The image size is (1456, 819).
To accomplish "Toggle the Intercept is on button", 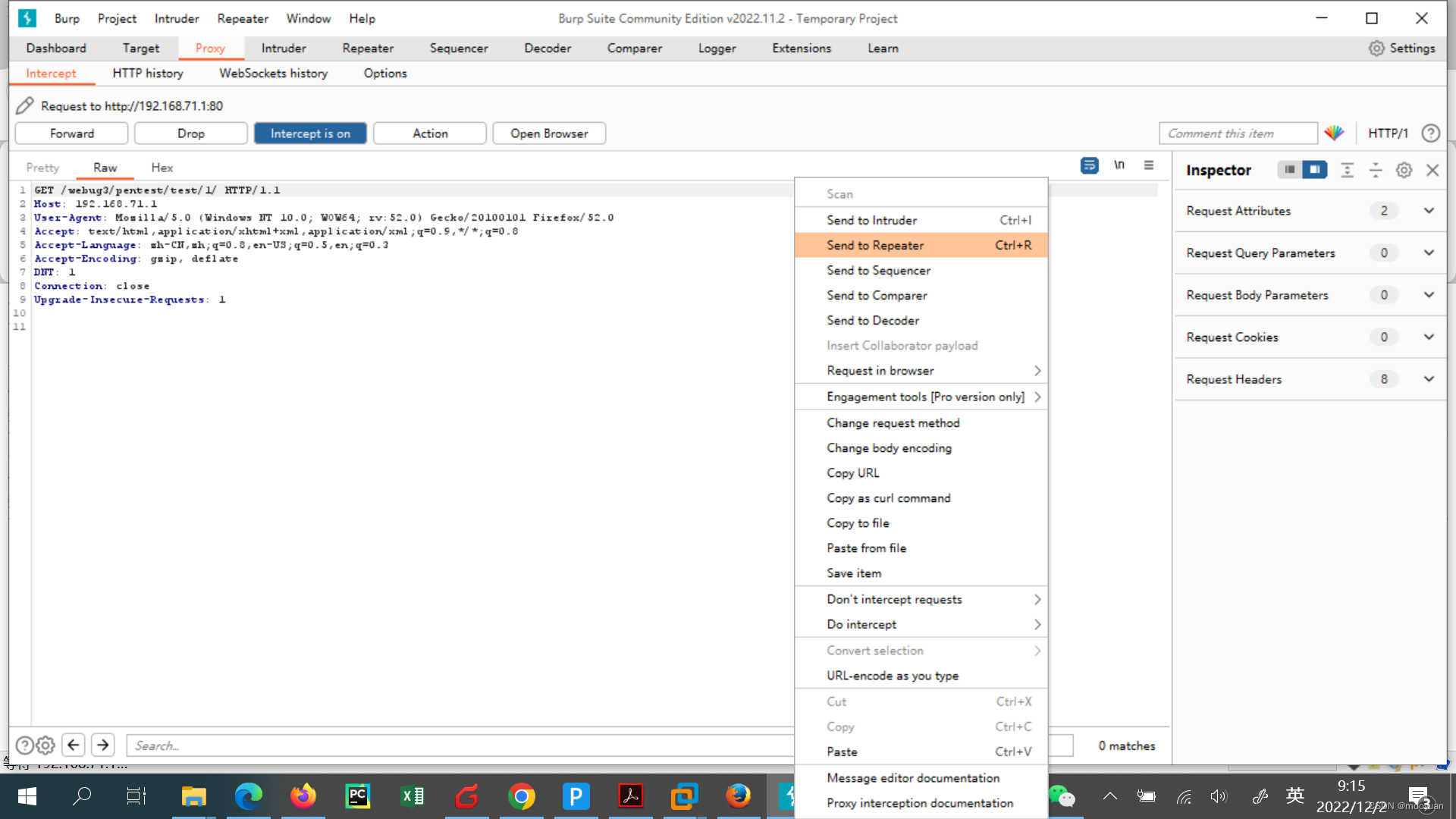I will point(310,133).
